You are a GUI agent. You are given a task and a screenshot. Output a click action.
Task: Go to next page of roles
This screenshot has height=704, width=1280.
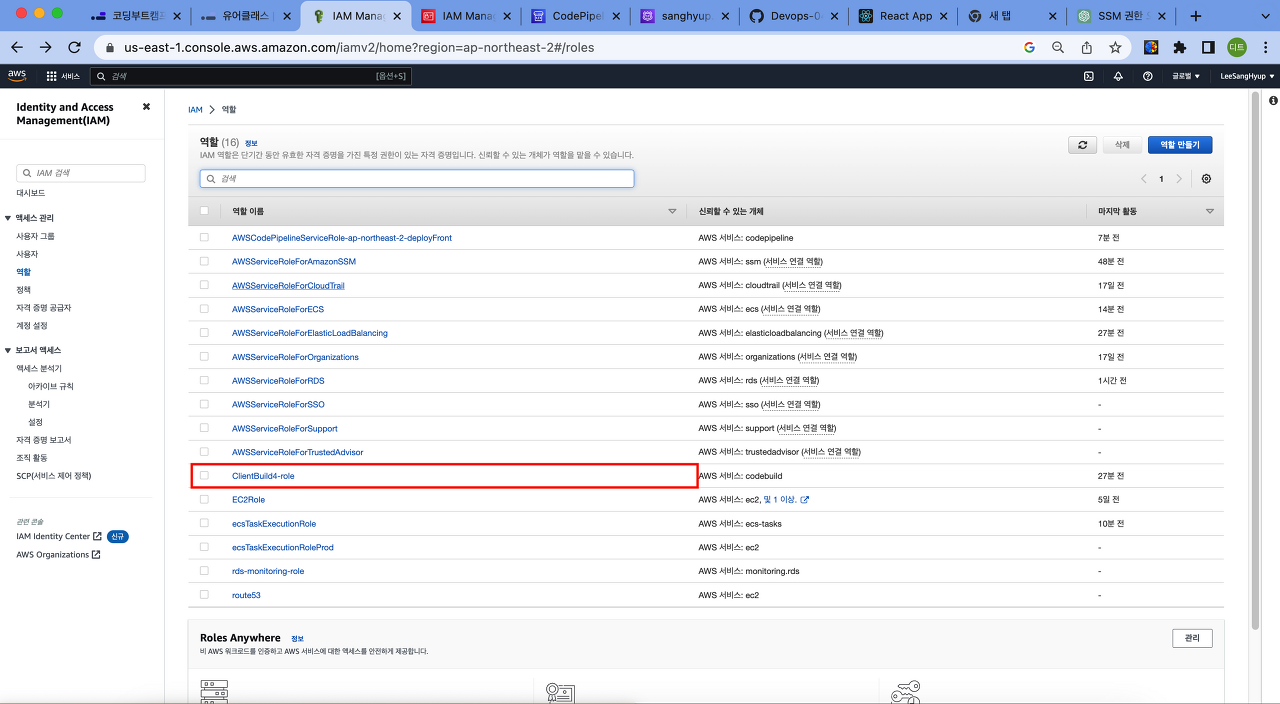click(x=1179, y=179)
